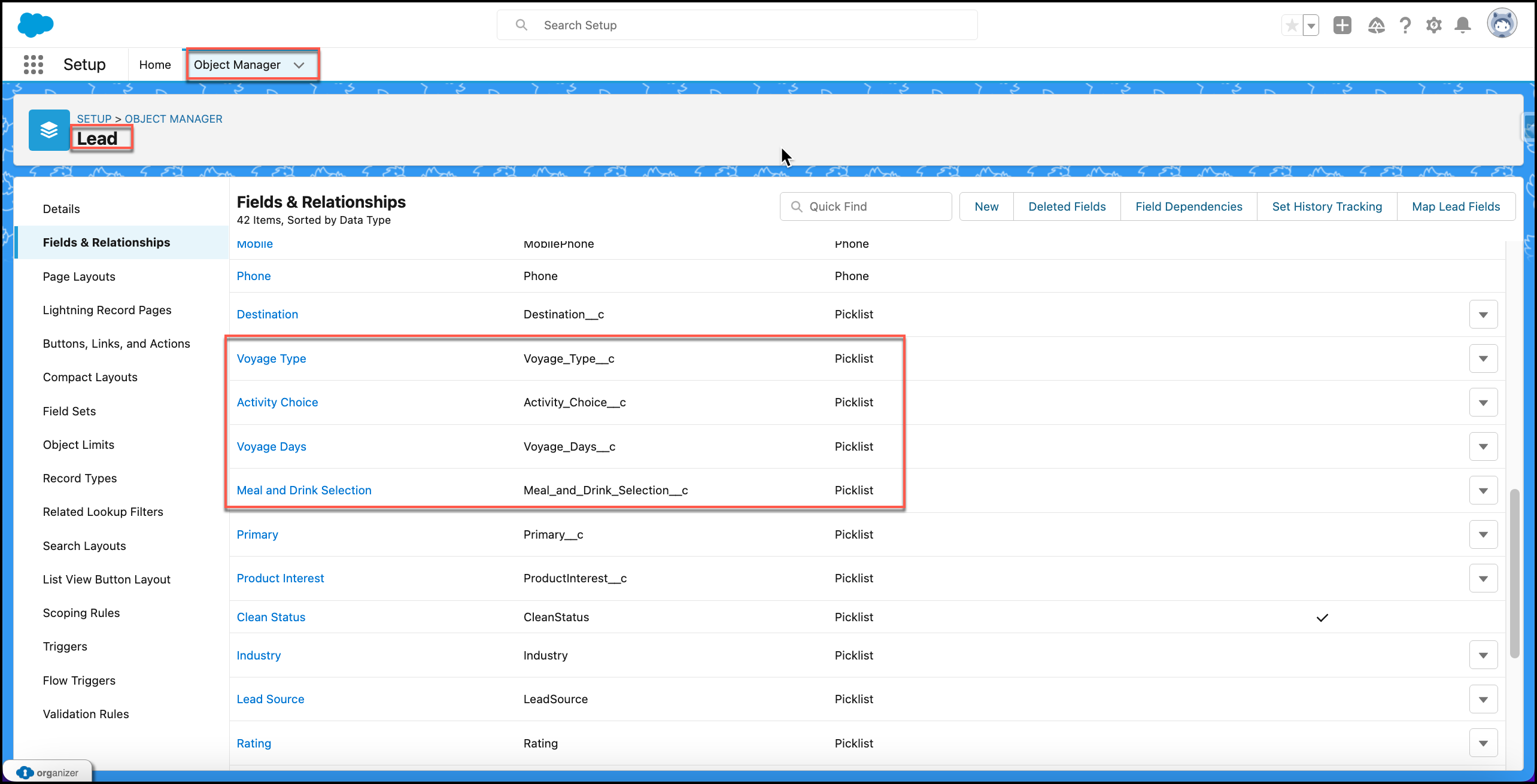Click the vertical scrollbar of the field list
Image resolution: width=1537 pixels, height=784 pixels.
(x=1514, y=573)
